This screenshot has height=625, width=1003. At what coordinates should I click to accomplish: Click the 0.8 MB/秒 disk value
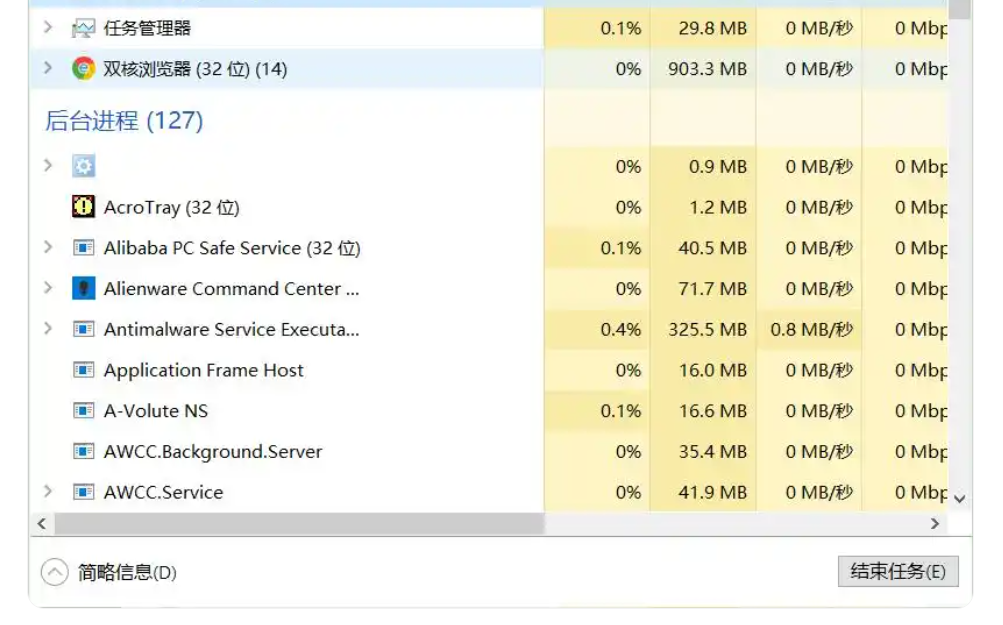812,329
